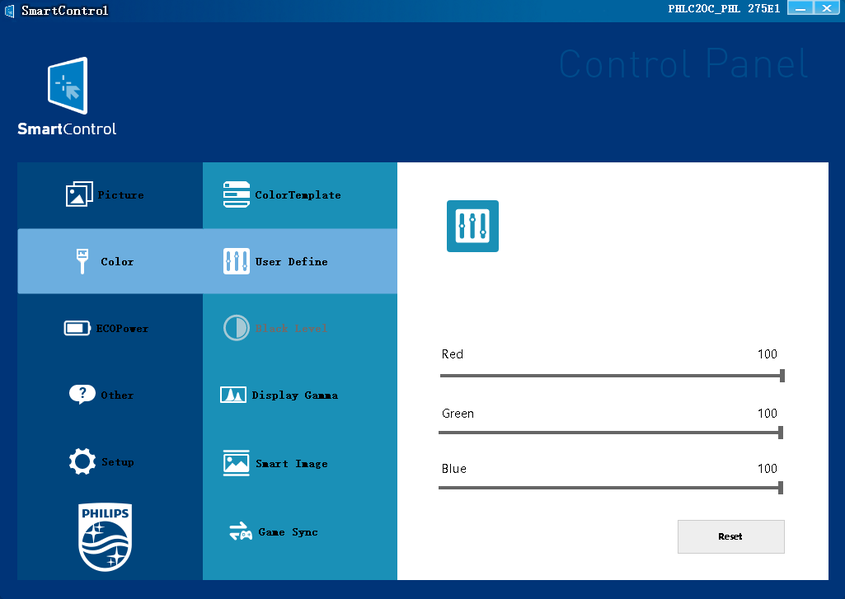Image resolution: width=845 pixels, height=599 pixels.
Task: Click the Game Sync controller icon
Action: [x=240, y=532]
